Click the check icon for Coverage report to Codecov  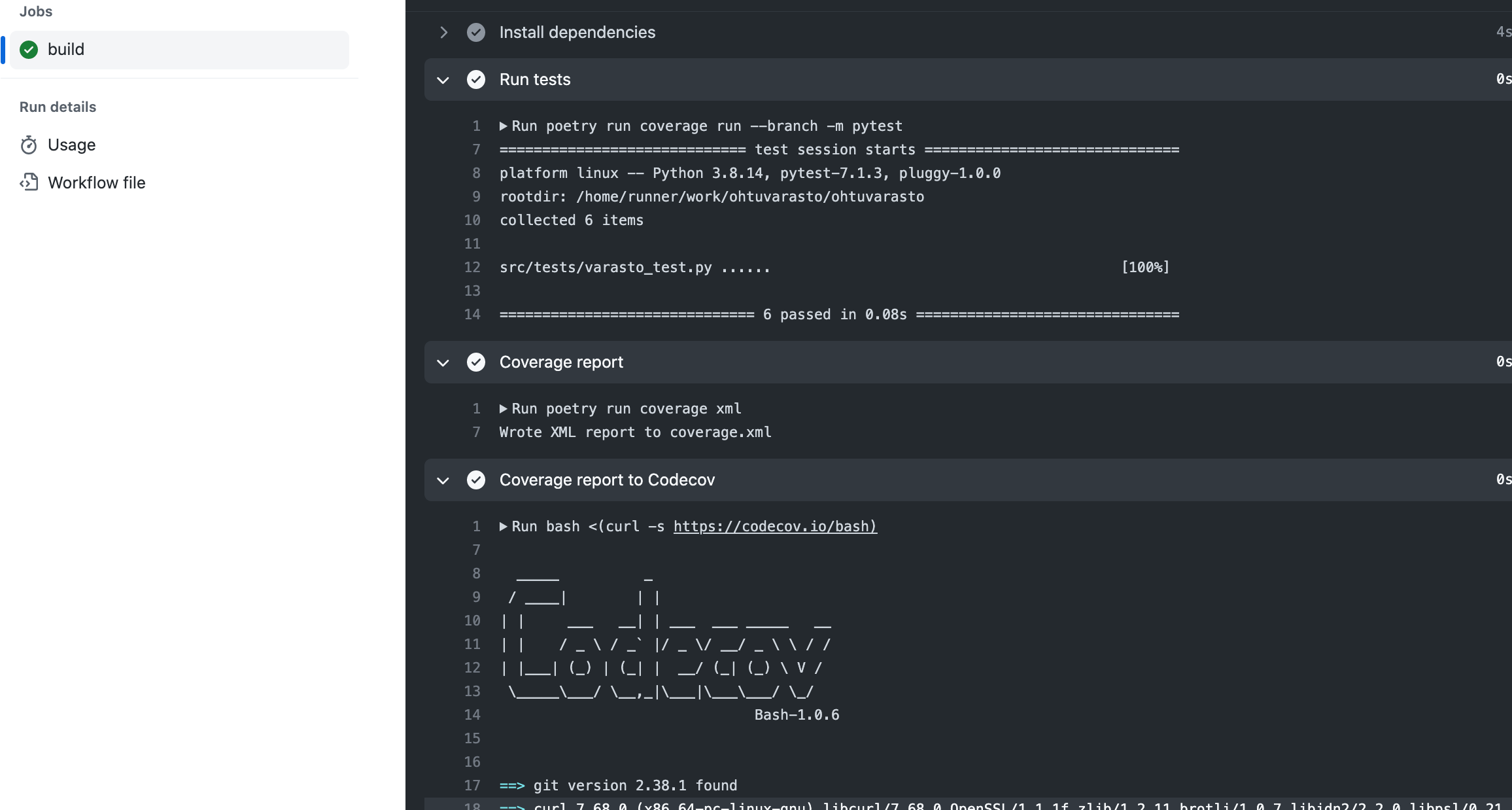pyautogui.click(x=476, y=480)
